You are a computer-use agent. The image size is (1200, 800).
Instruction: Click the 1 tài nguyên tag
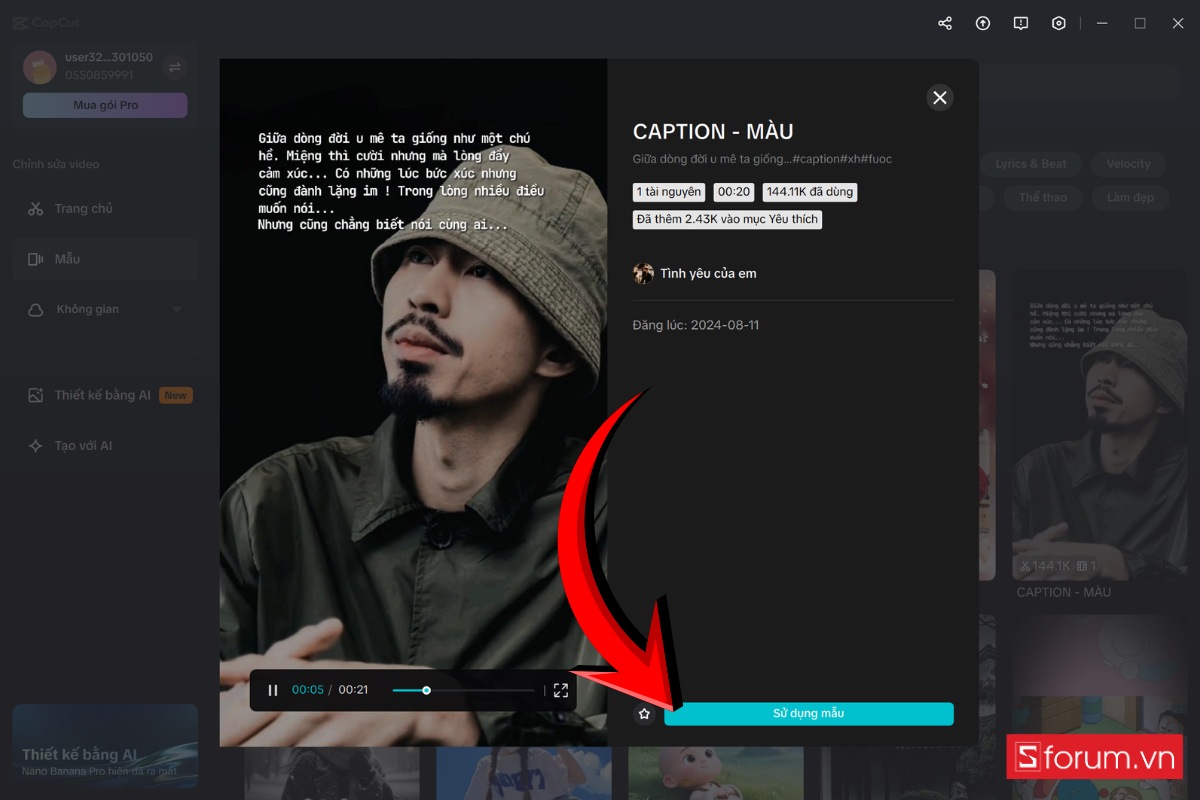[669, 192]
